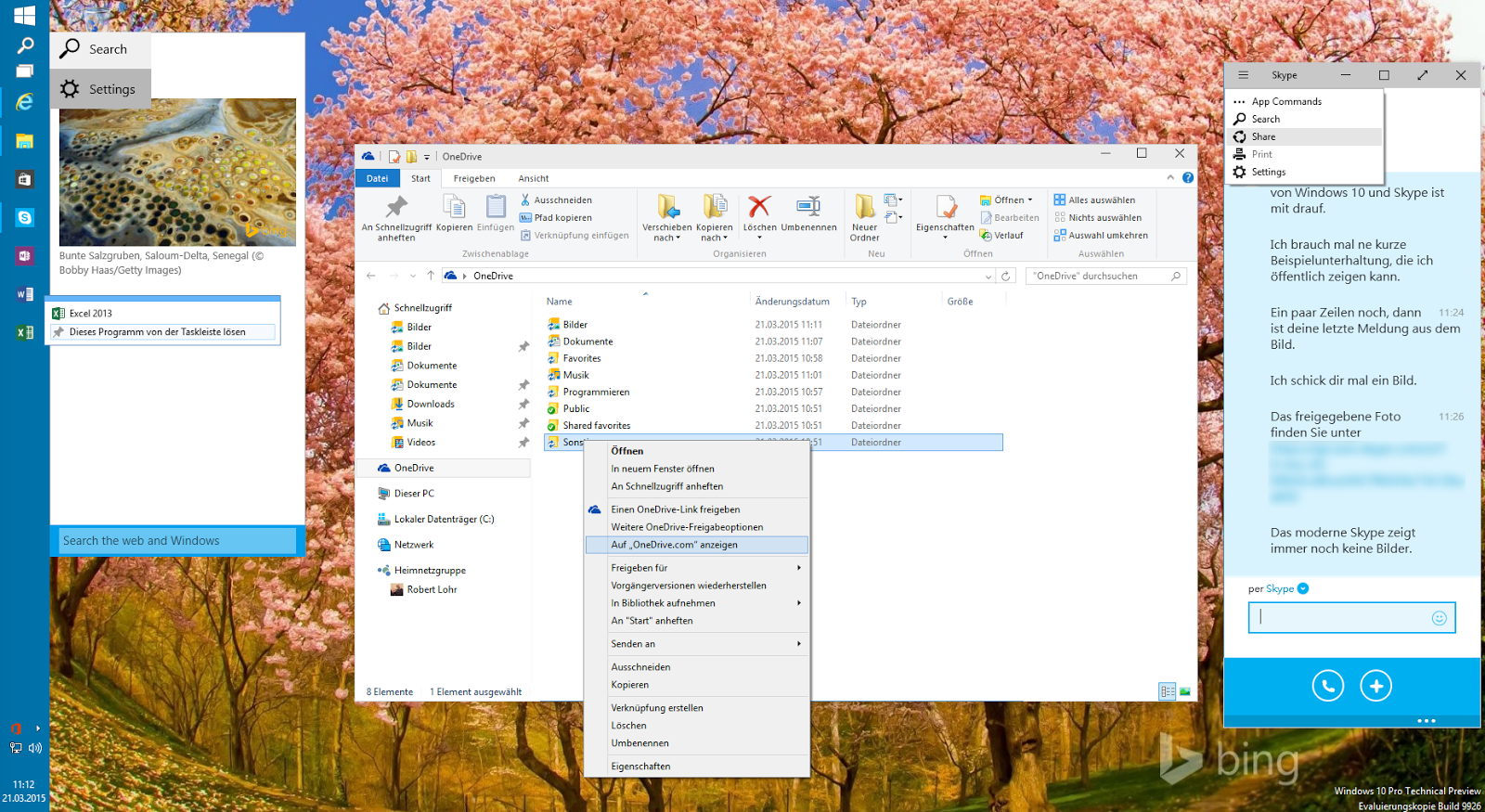Click the red Löschen delete icon
Viewport: 1485px width, 812px height.
tap(759, 207)
